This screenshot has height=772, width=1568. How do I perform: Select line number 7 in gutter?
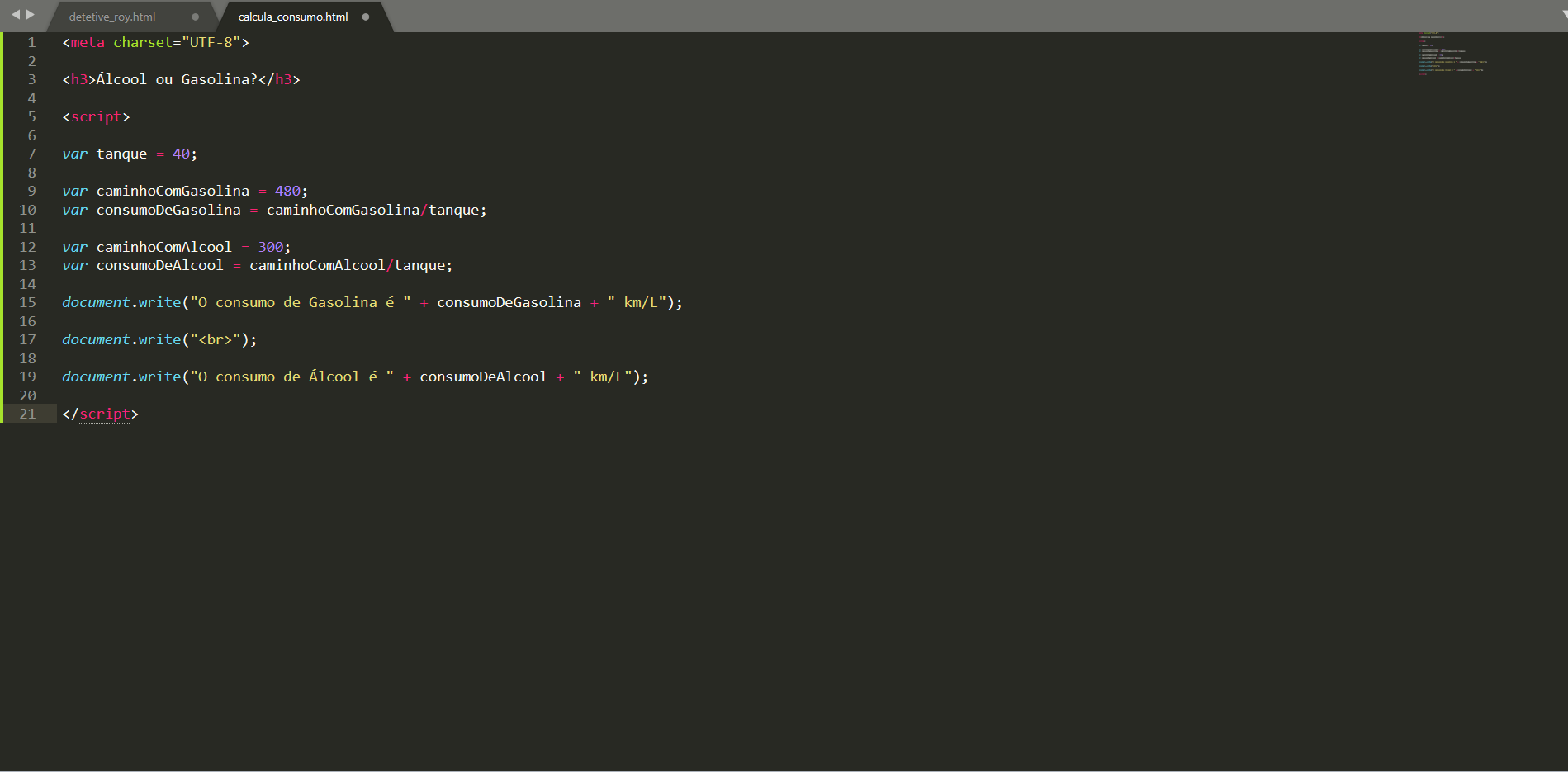coord(31,154)
